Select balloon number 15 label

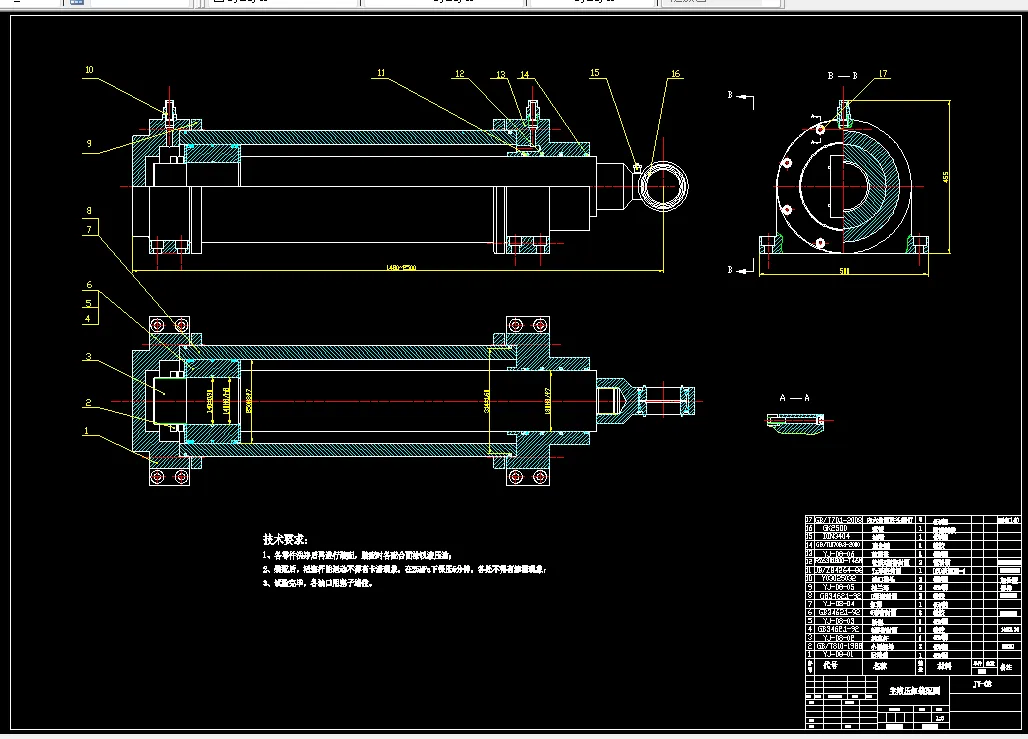coord(595,73)
